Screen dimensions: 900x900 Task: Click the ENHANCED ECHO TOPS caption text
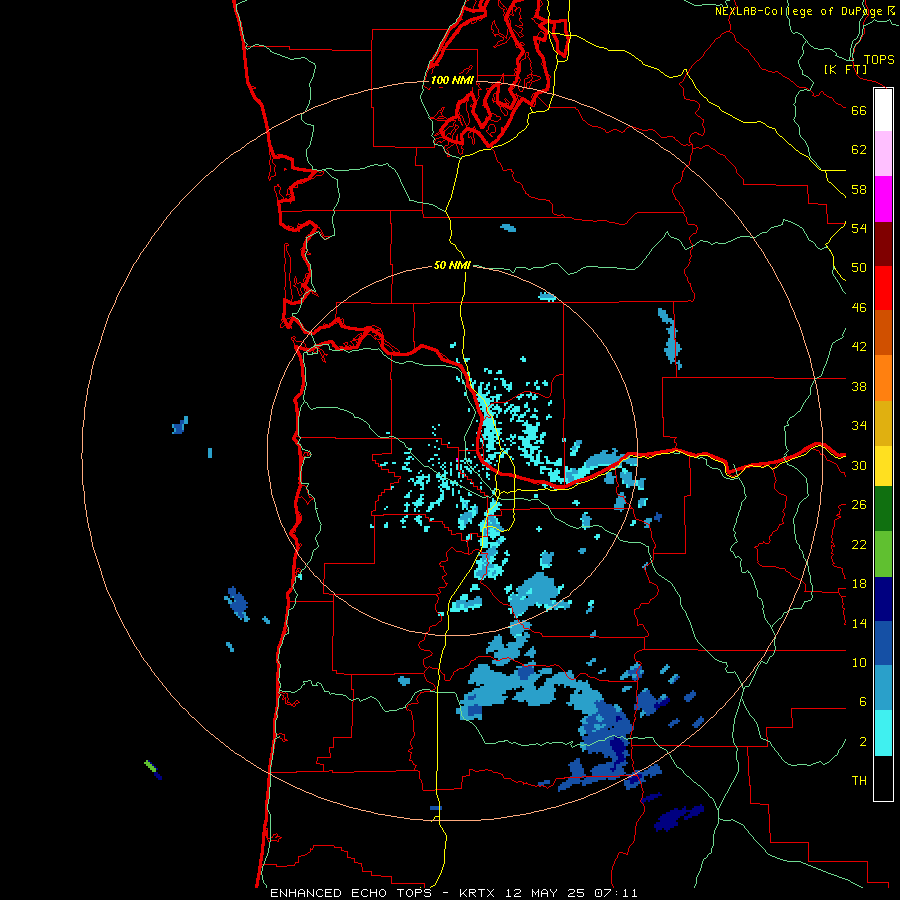[x=351, y=893]
